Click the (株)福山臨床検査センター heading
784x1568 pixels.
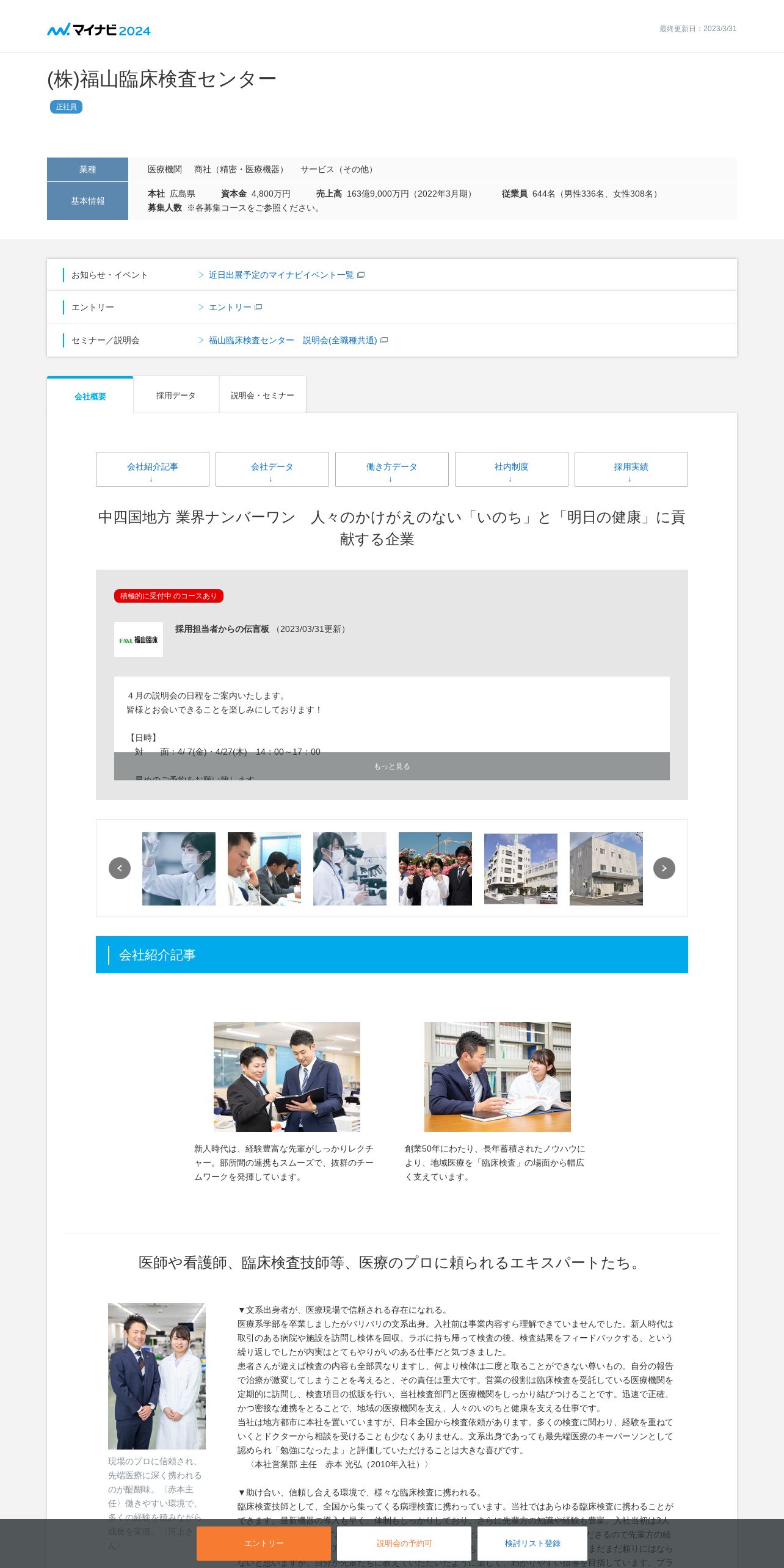point(162,79)
